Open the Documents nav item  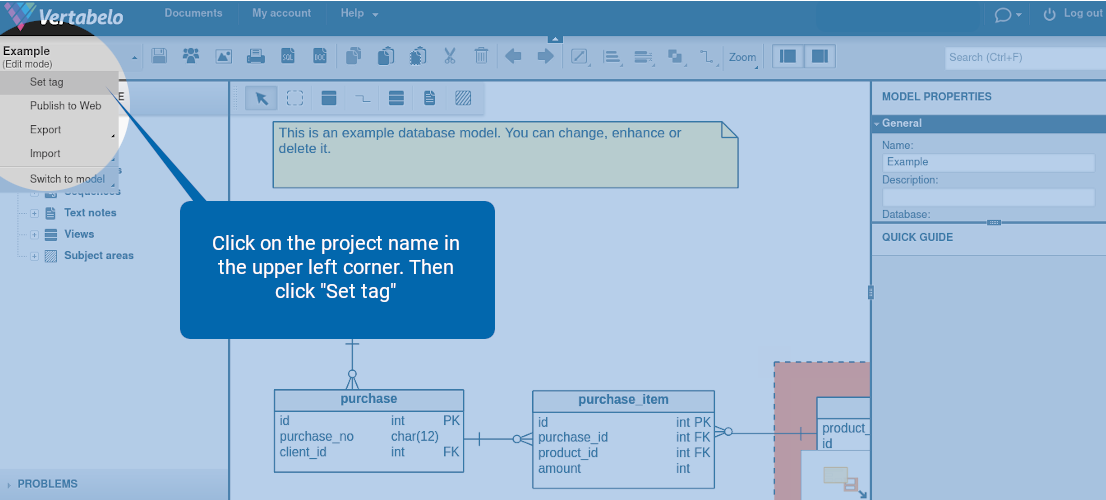(193, 13)
